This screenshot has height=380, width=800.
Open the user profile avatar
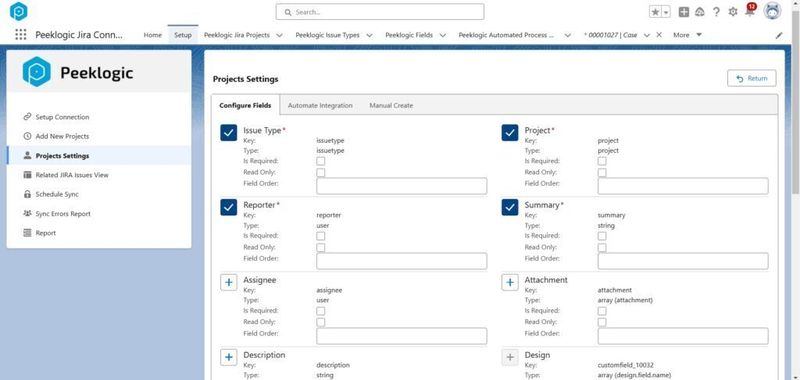tap(772, 11)
